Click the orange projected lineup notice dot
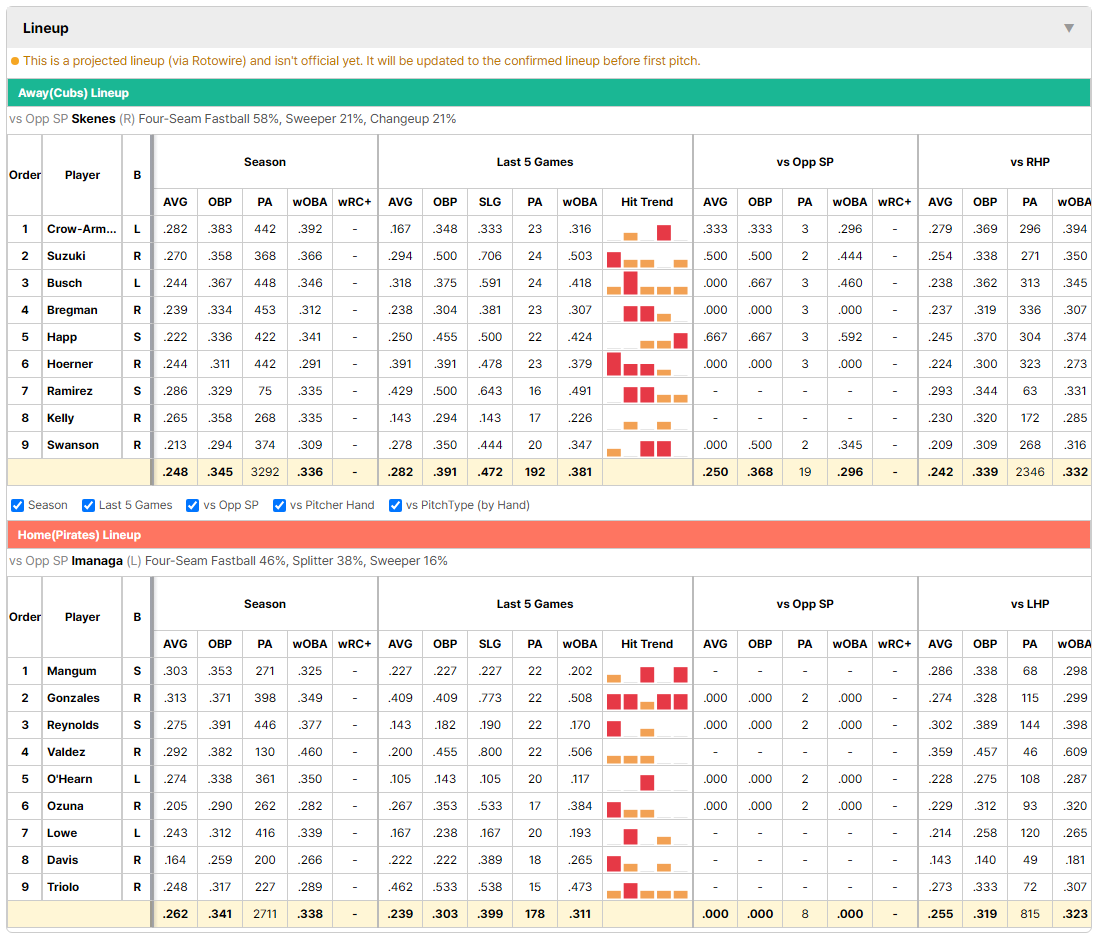Image resolution: width=1098 pixels, height=939 pixels. pos(15,61)
